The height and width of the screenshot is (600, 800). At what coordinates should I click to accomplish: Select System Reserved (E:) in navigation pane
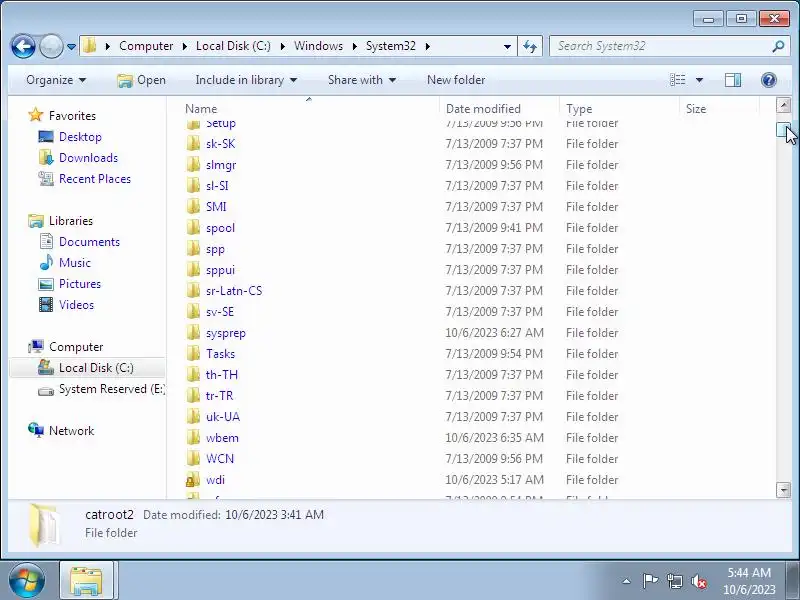coord(101,389)
